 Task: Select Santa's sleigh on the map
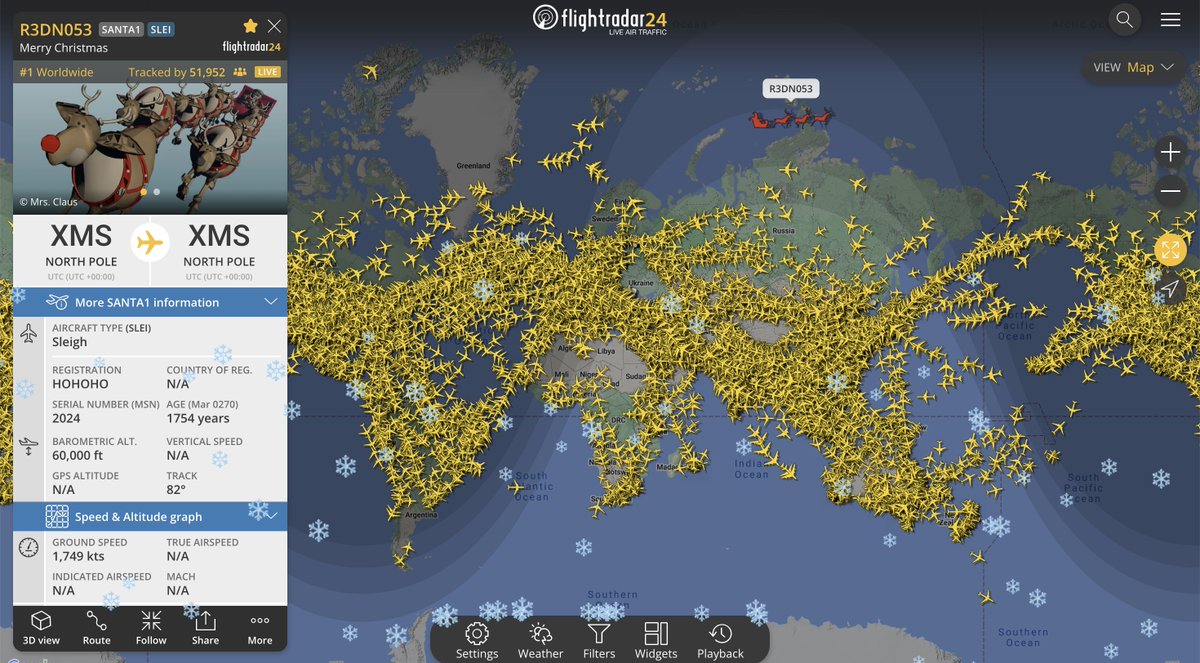point(791,119)
